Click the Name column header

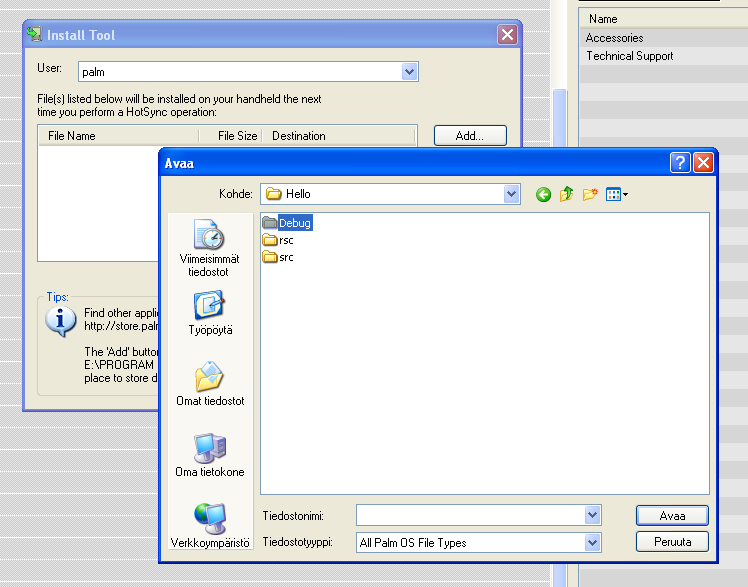pyautogui.click(x=663, y=19)
